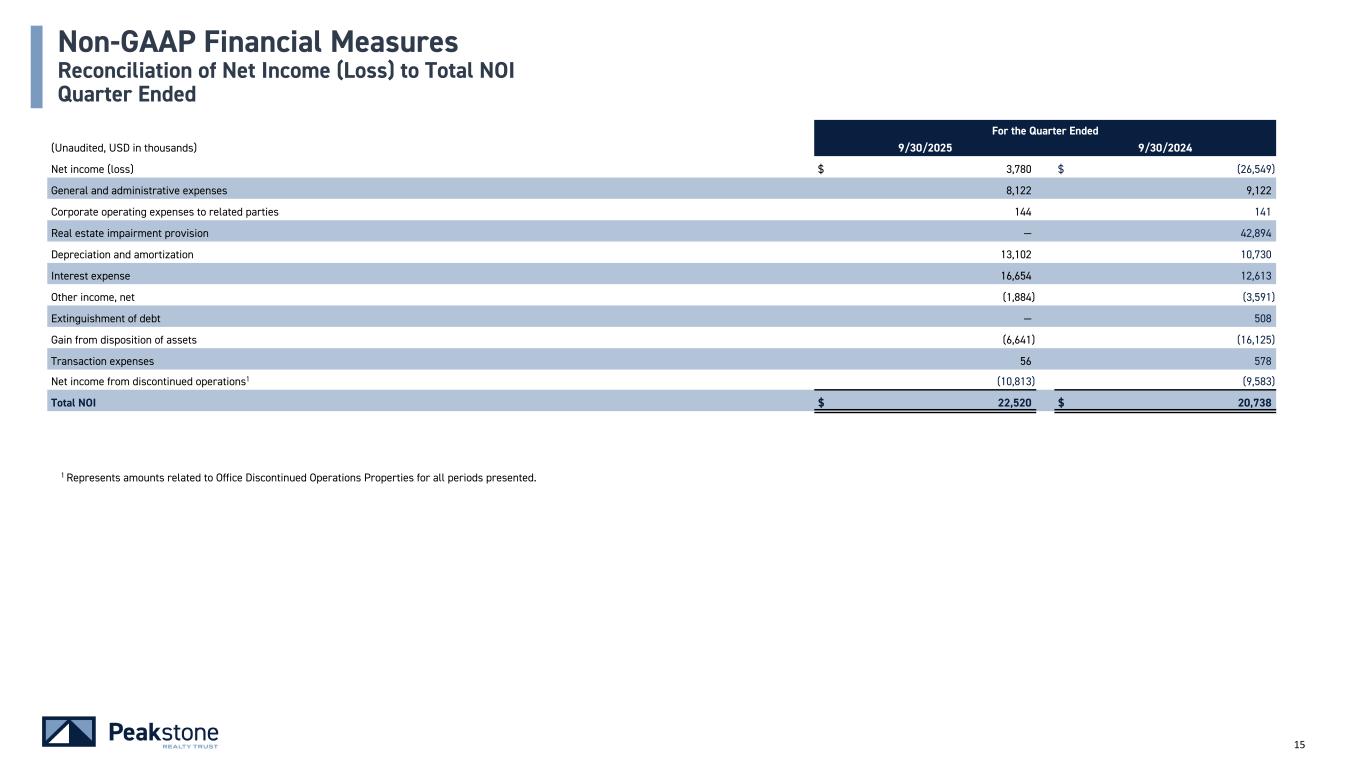The width and height of the screenshot is (1365, 768).
Task: Select the Depreciation and amortization label
Action: 122,255
